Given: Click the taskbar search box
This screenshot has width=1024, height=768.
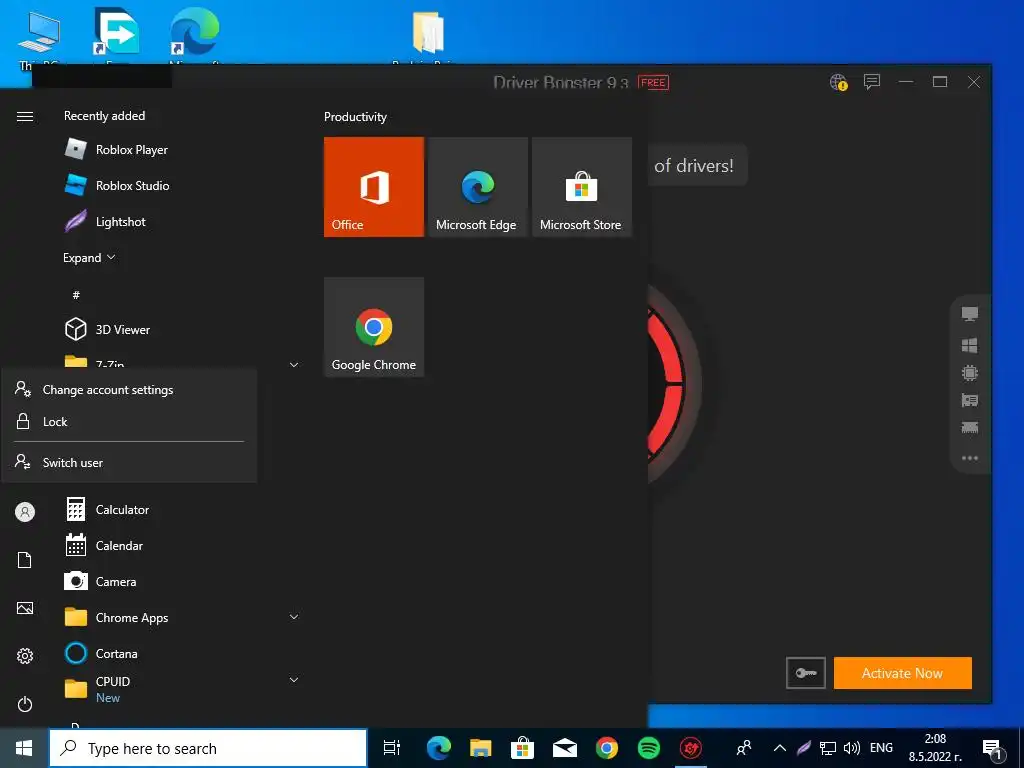Looking at the screenshot, I should tap(208, 748).
